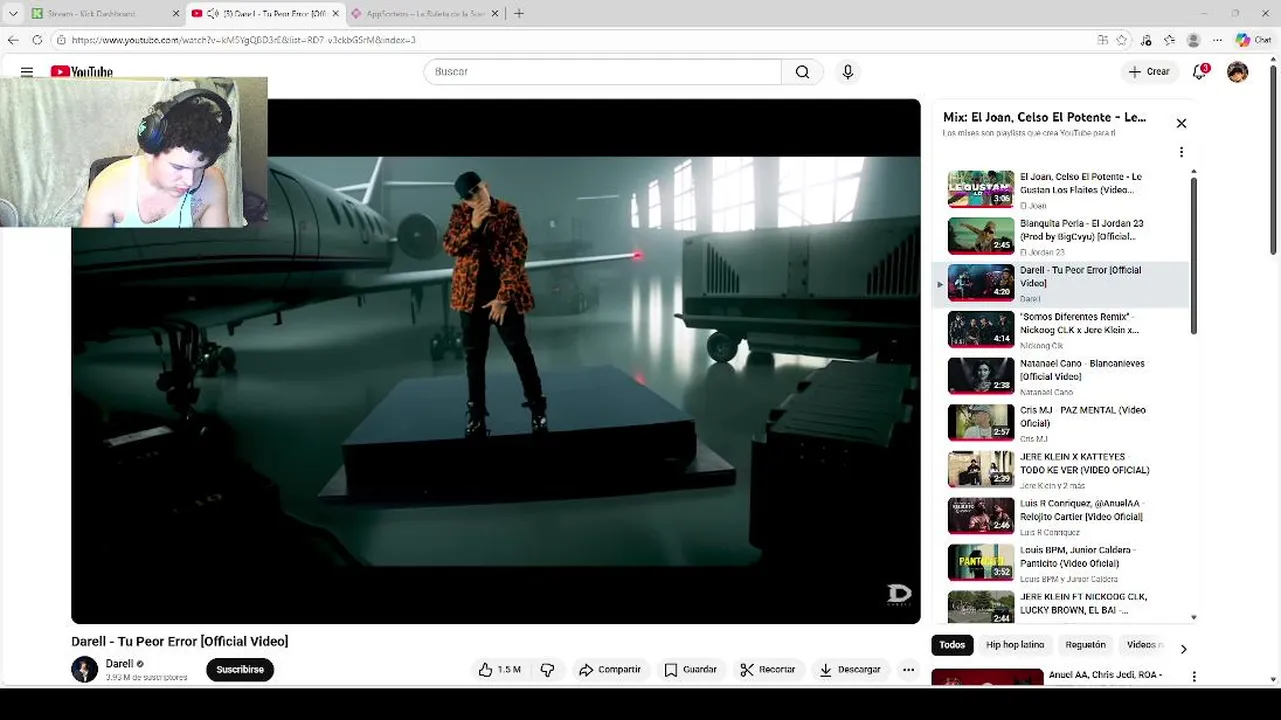Reload the current page
The width and height of the screenshot is (1281, 720).
[37, 40]
